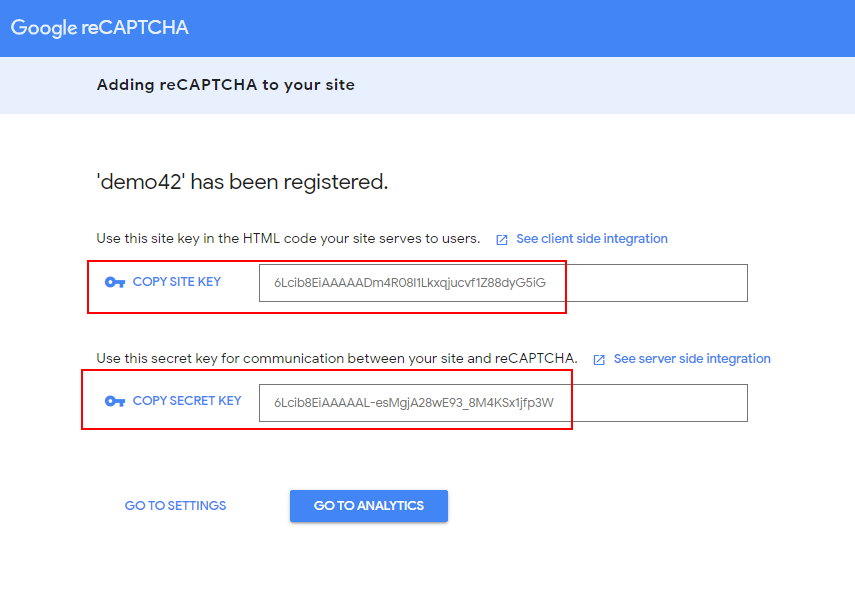Image resolution: width=855 pixels, height=596 pixels.
Task: Click the GO TO ANALYTICS button
Action: (x=369, y=506)
